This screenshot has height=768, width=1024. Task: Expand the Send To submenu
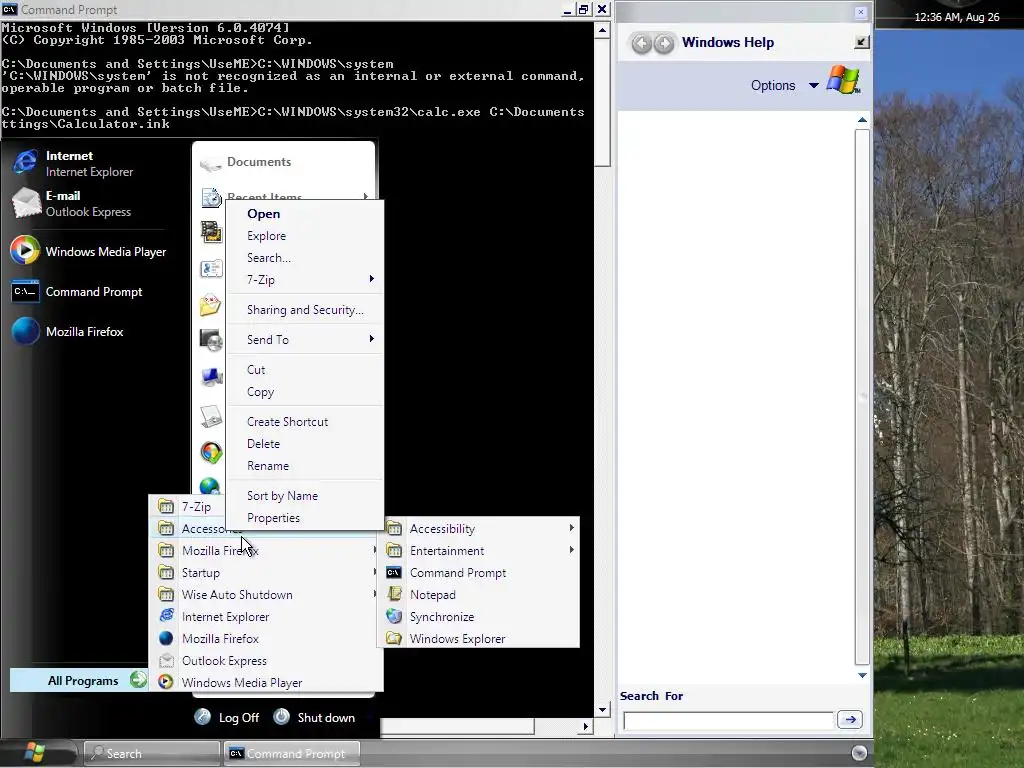pos(304,339)
